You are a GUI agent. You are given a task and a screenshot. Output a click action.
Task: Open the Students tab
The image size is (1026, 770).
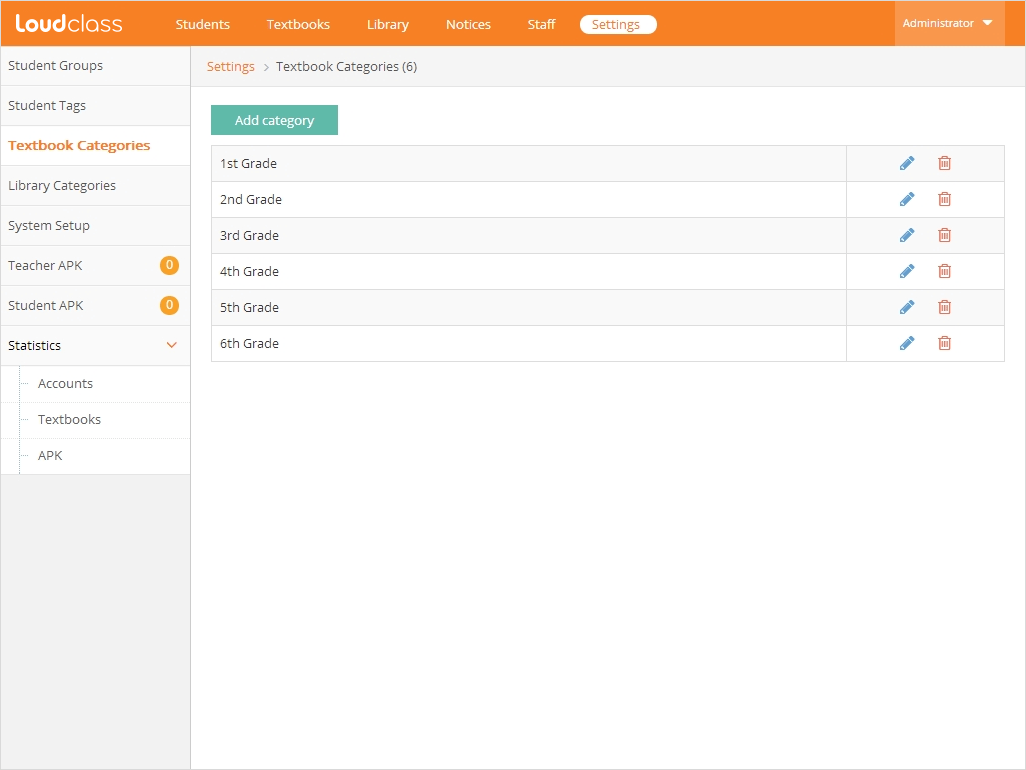coord(202,24)
